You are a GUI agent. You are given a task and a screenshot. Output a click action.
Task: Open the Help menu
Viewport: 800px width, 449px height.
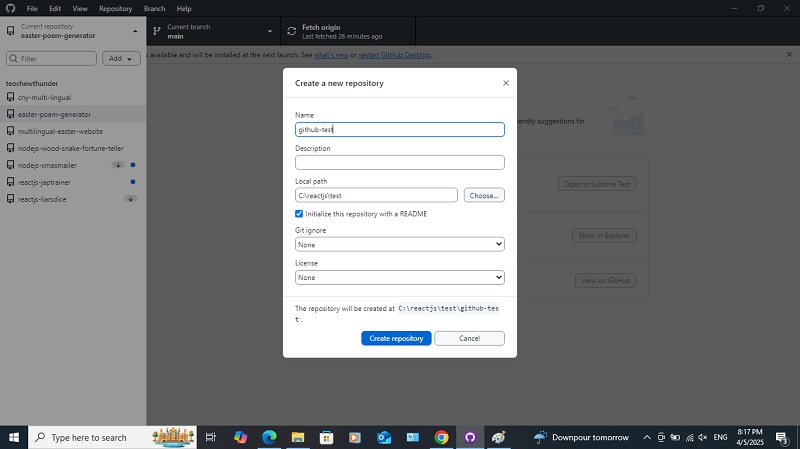(184, 8)
